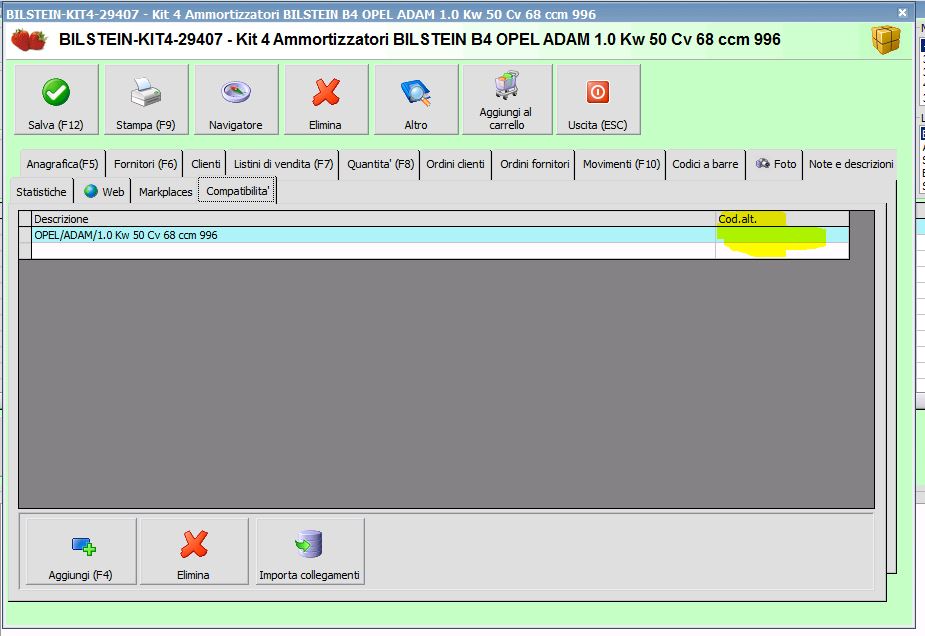Remove selected row with bottom Elimina button
Screen dimensions: 925x636
click(194, 551)
